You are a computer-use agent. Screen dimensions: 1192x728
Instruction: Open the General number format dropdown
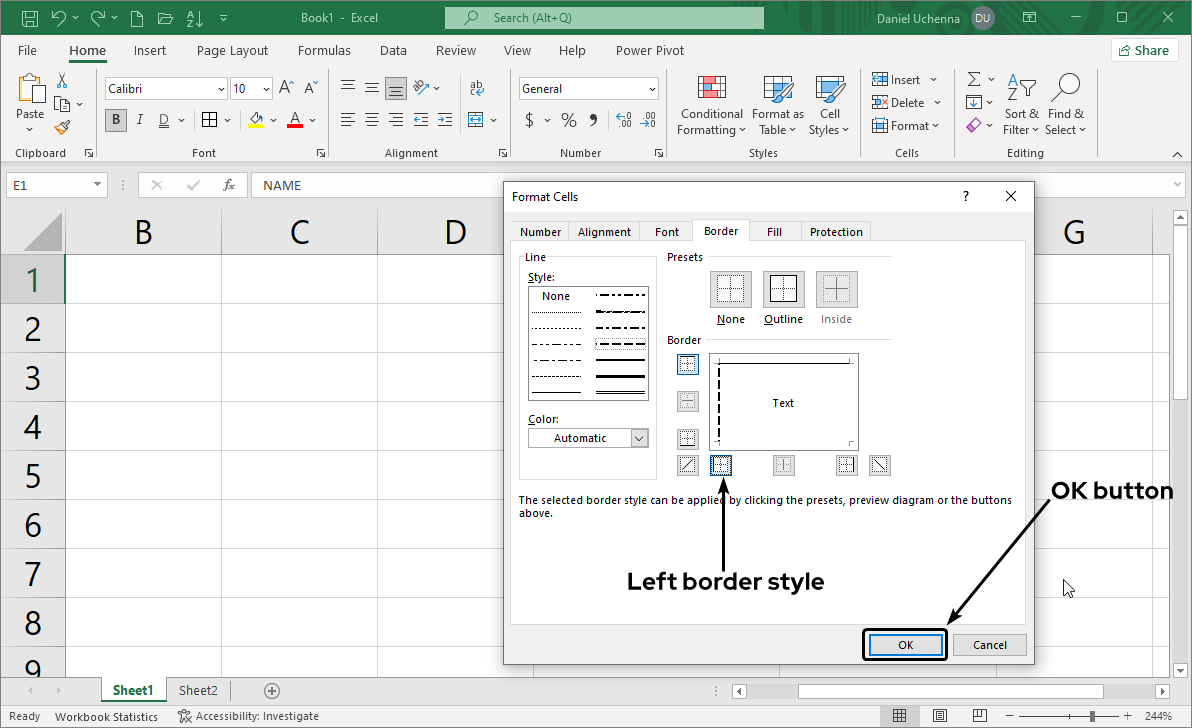[x=652, y=89]
